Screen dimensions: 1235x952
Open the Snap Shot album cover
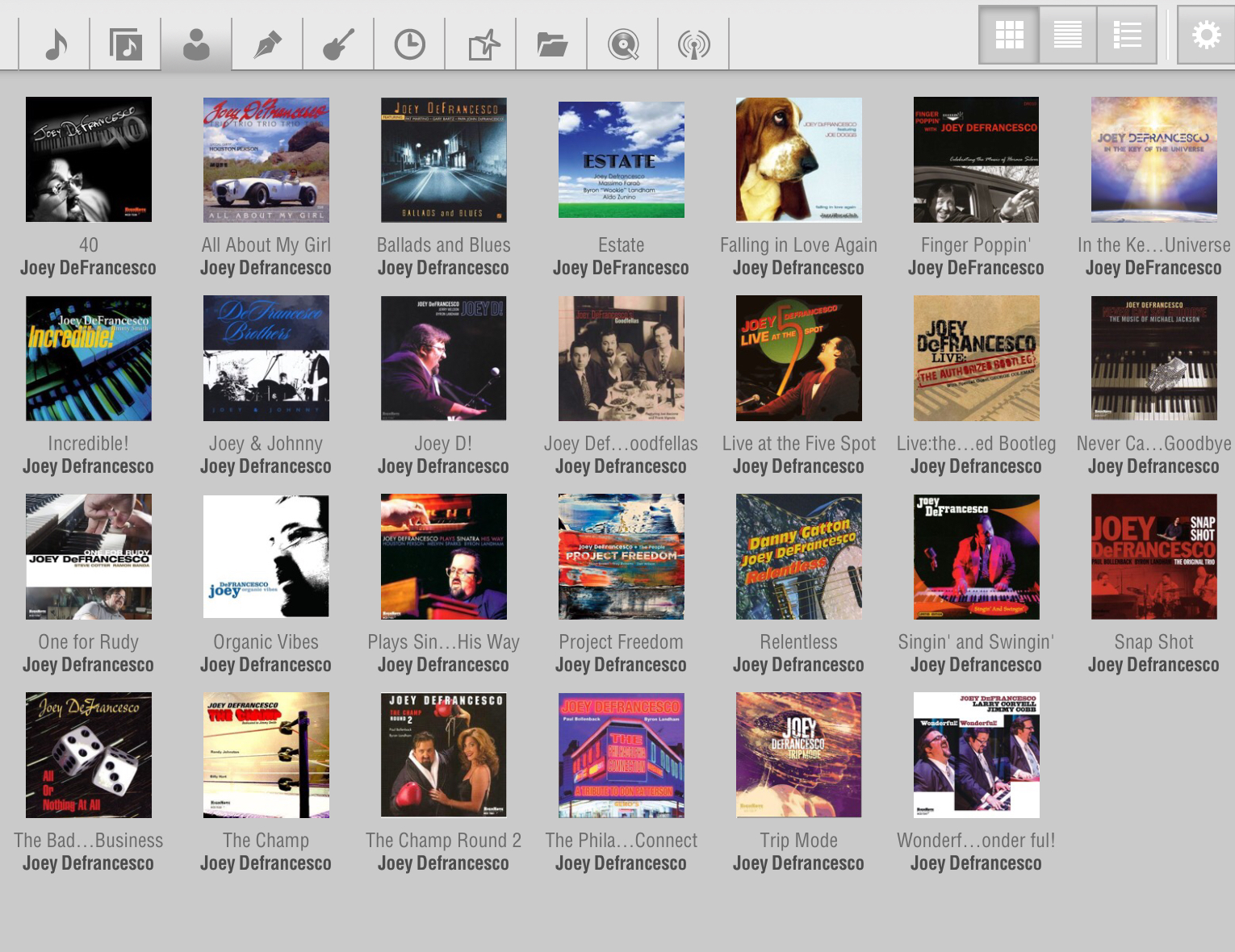pyautogui.click(x=1154, y=557)
